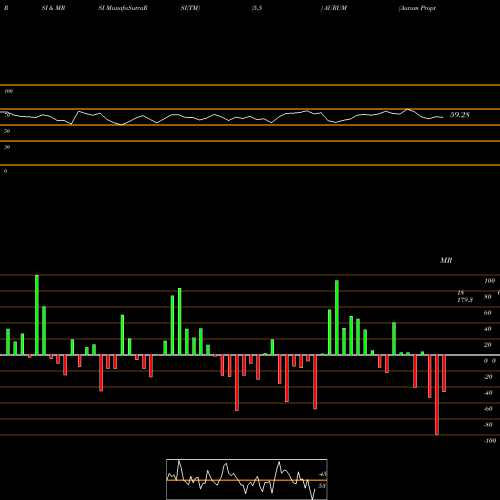
Task: Click the longest red MR bar reaching -100
Action: click(x=437, y=395)
